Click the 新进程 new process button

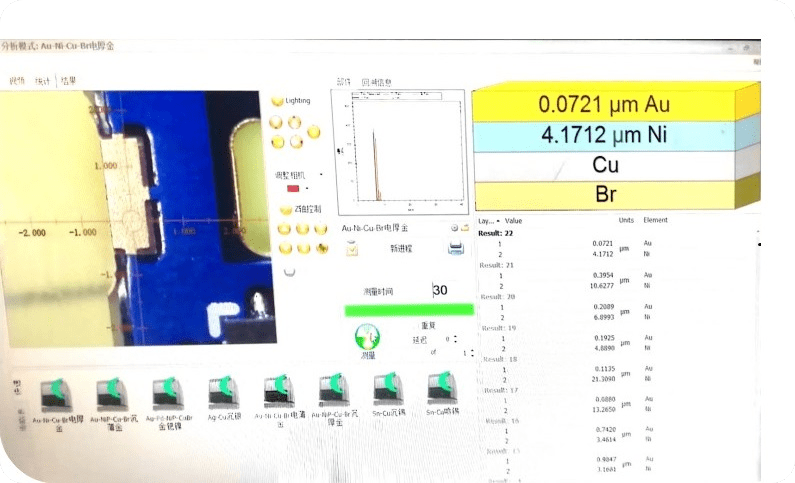click(x=402, y=248)
